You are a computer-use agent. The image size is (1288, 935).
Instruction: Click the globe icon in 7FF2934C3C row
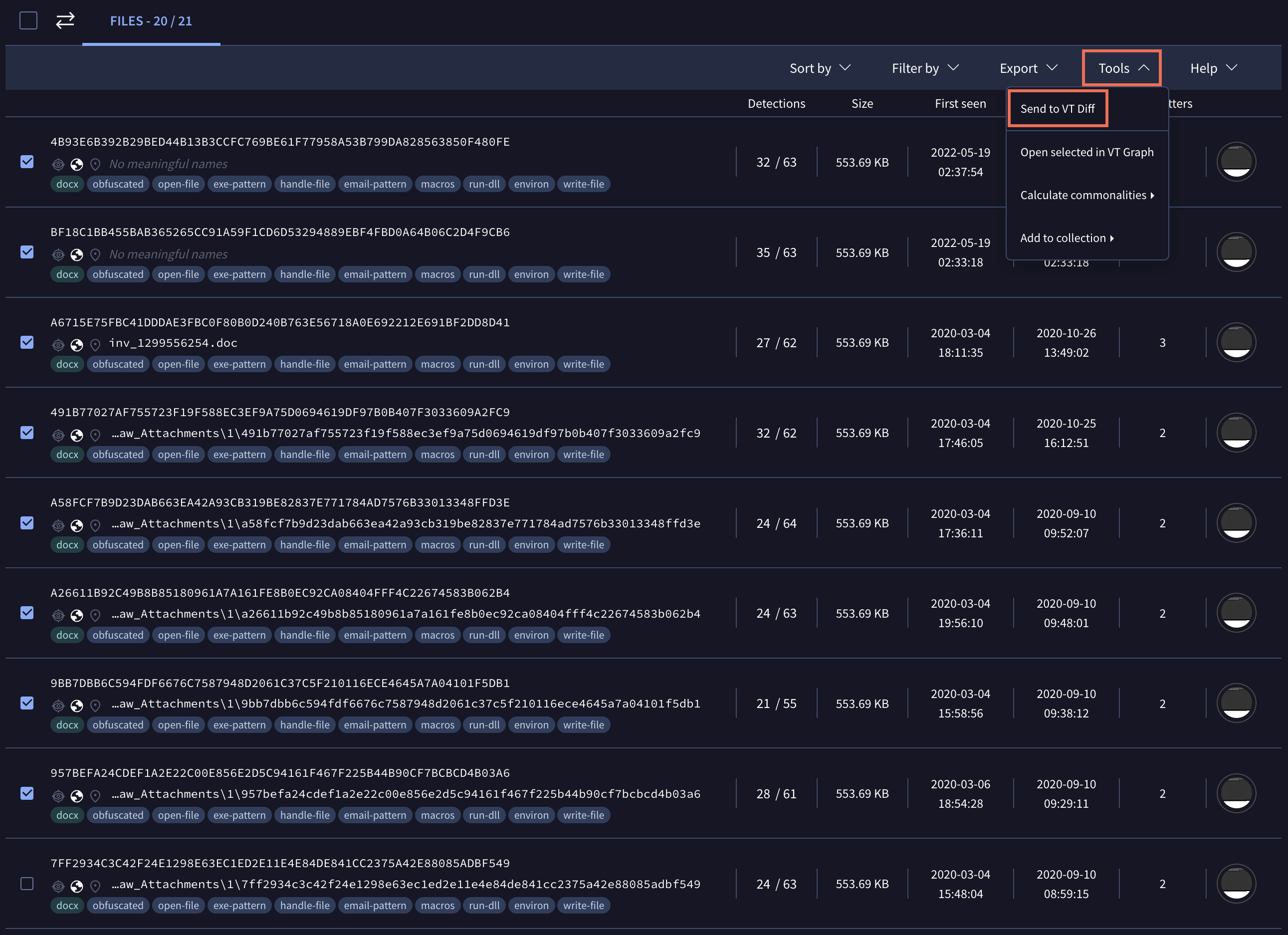pos(77,886)
